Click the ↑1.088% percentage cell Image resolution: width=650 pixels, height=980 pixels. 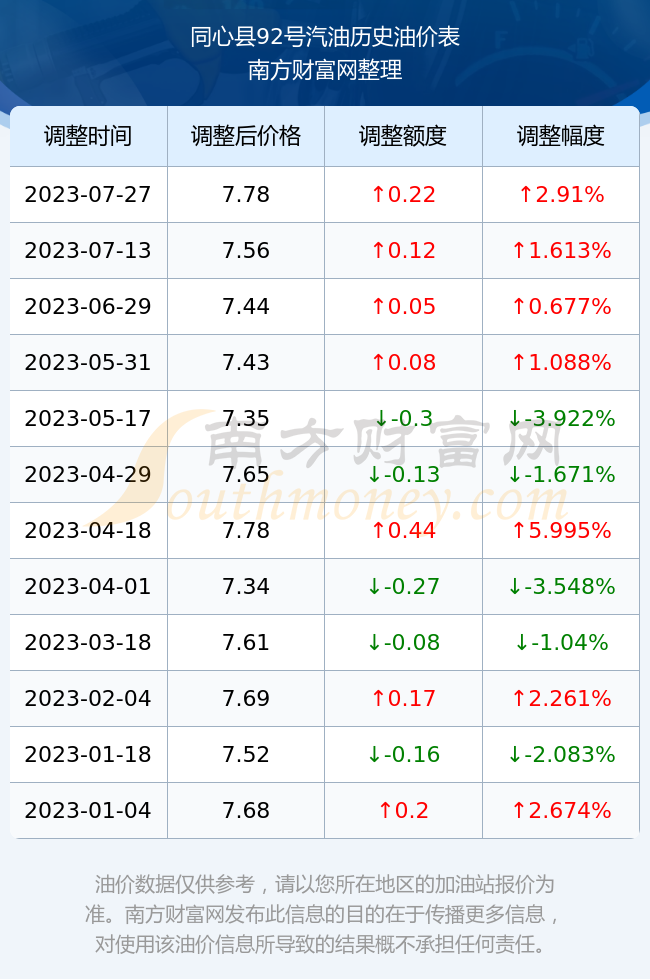pyautogui.click(x=561, y=362)
